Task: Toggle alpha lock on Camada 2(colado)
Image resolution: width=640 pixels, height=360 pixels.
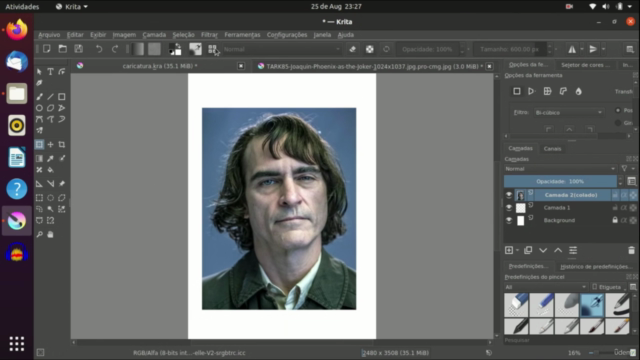Action: 624,195
